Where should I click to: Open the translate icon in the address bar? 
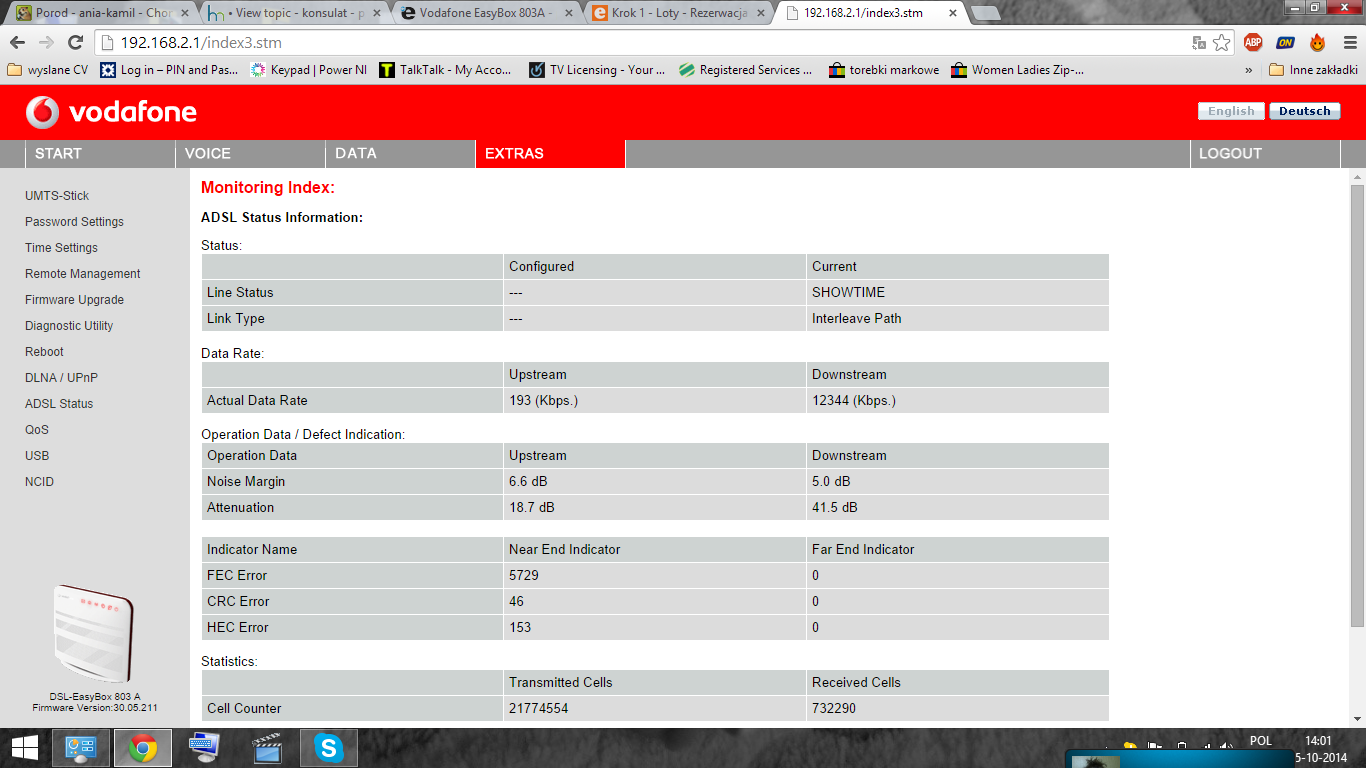(x=1197, y=44)
